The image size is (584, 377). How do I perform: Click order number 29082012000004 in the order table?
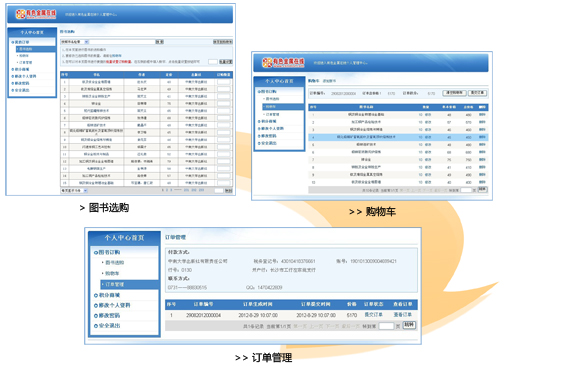click(203, 315)
